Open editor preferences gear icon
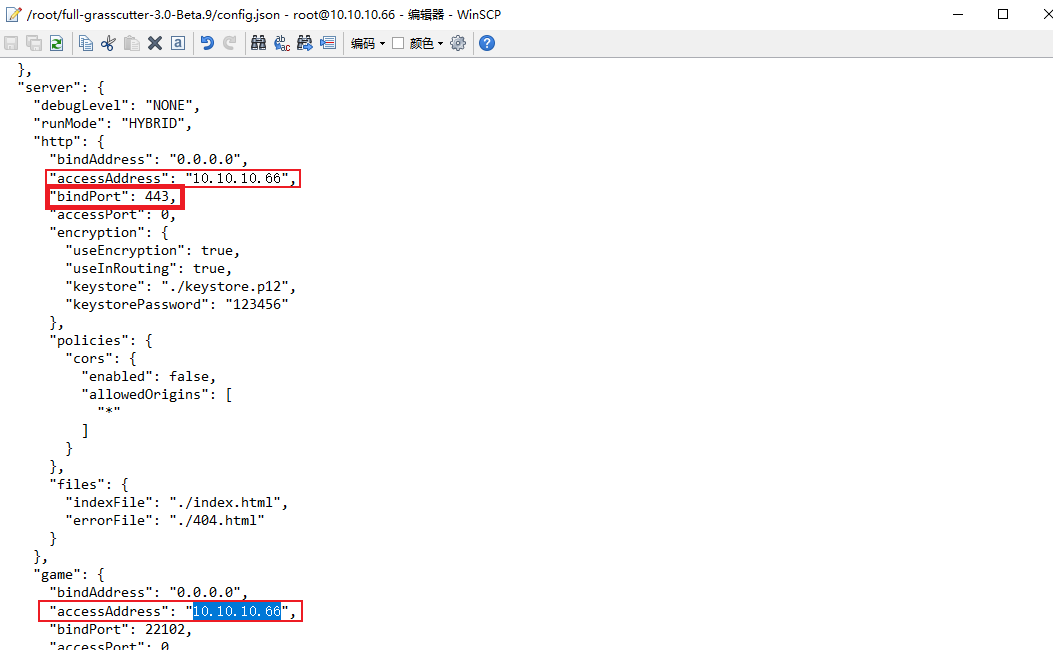 (x=458, y=43)
